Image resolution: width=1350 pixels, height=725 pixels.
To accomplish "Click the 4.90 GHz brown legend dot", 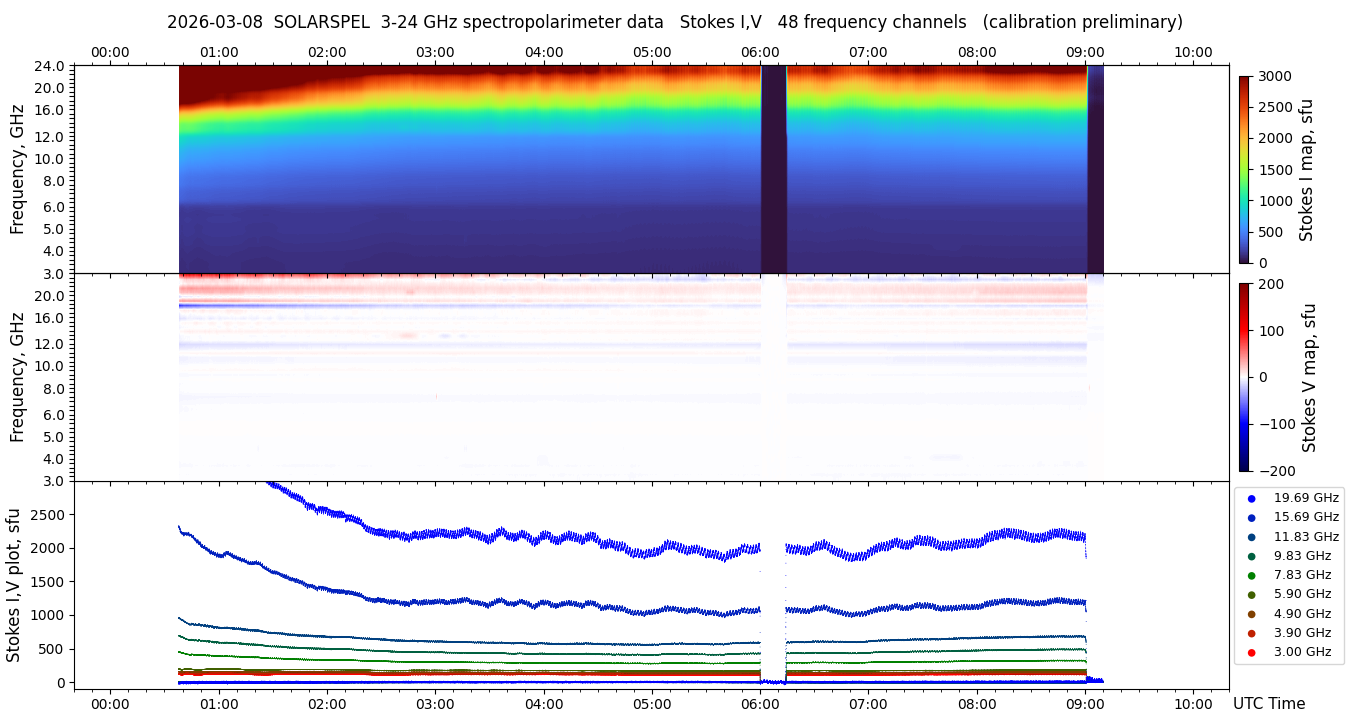I will pyautogui.click(x=1251, y=614).
